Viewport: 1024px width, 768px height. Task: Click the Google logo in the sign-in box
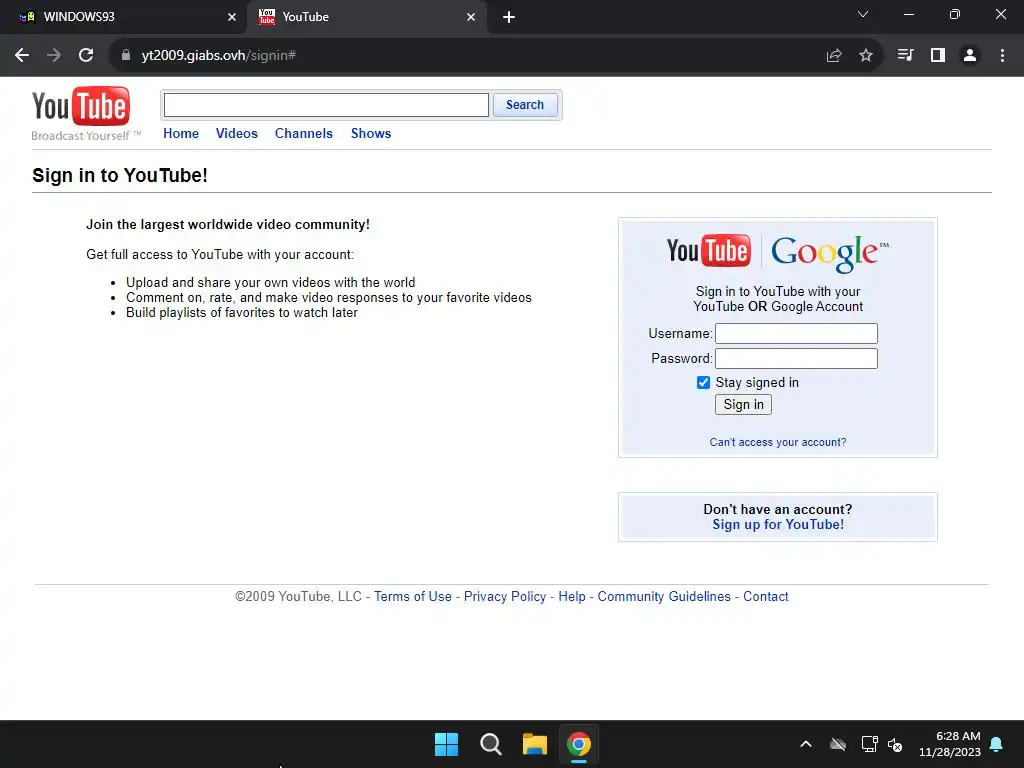pos(830,253)
